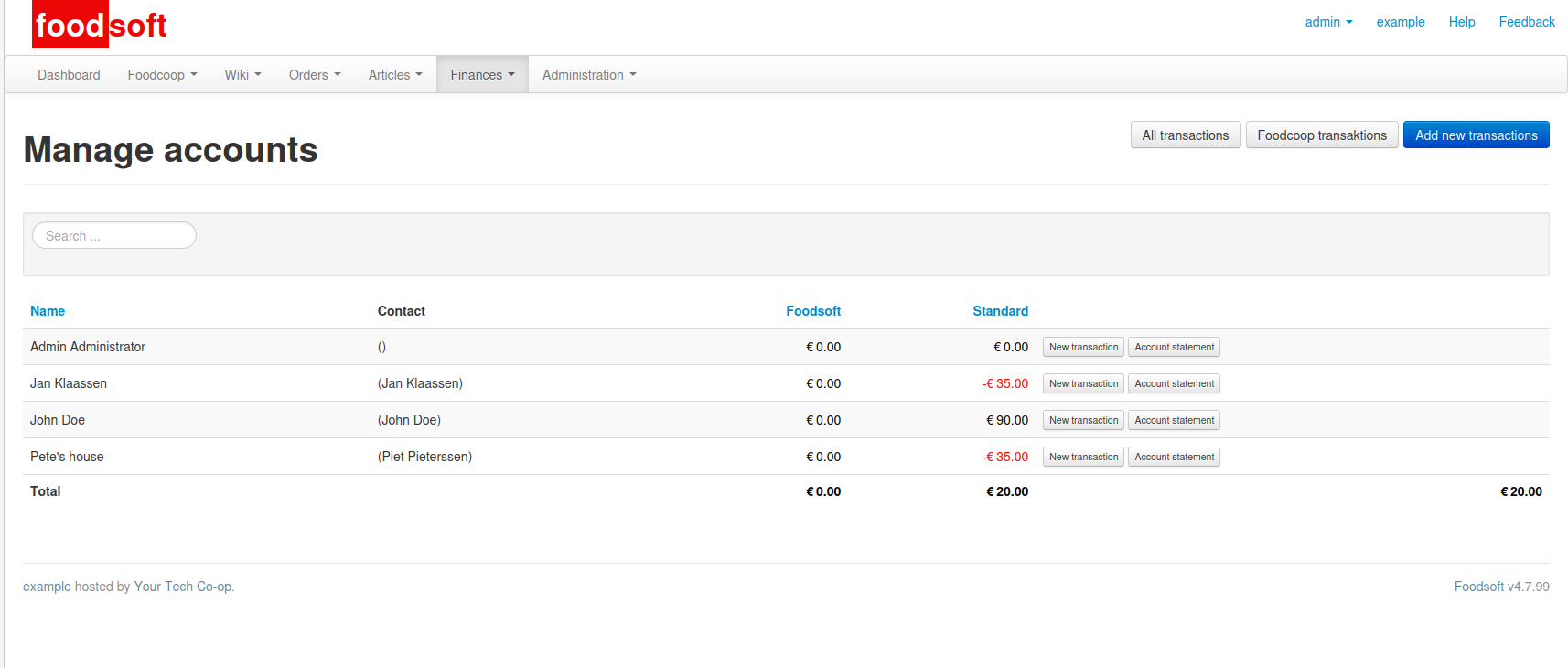Sort by Standard balance column

point(1000,311)
